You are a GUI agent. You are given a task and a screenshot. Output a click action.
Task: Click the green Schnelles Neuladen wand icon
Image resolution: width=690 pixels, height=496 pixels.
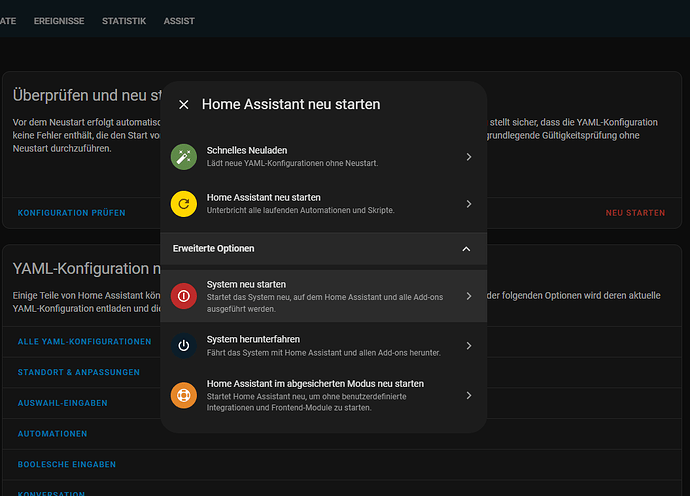pyautogui.click(x=183, y=156)
